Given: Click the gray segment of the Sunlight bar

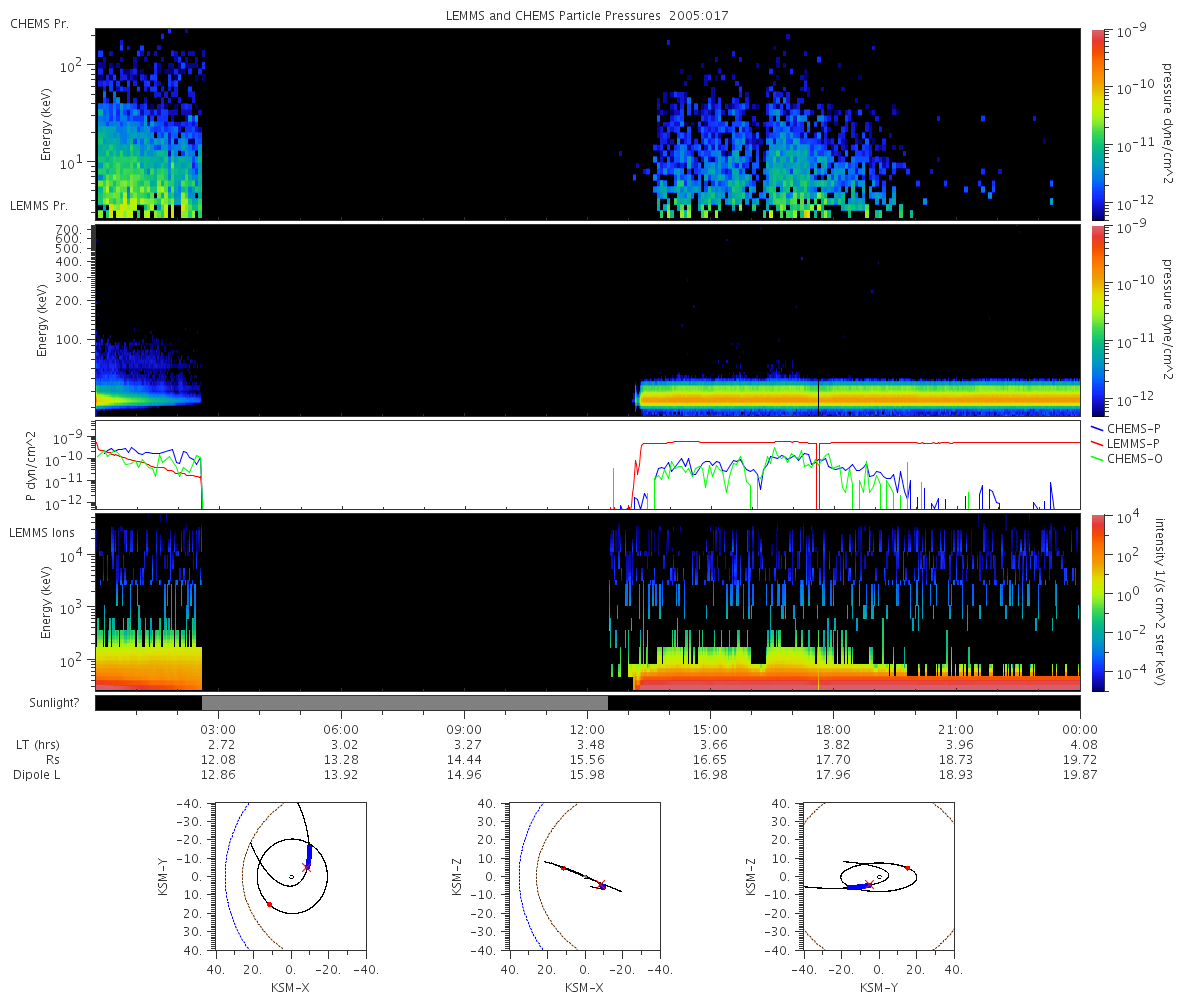Looking at the screenshot, I should [405, 703].
